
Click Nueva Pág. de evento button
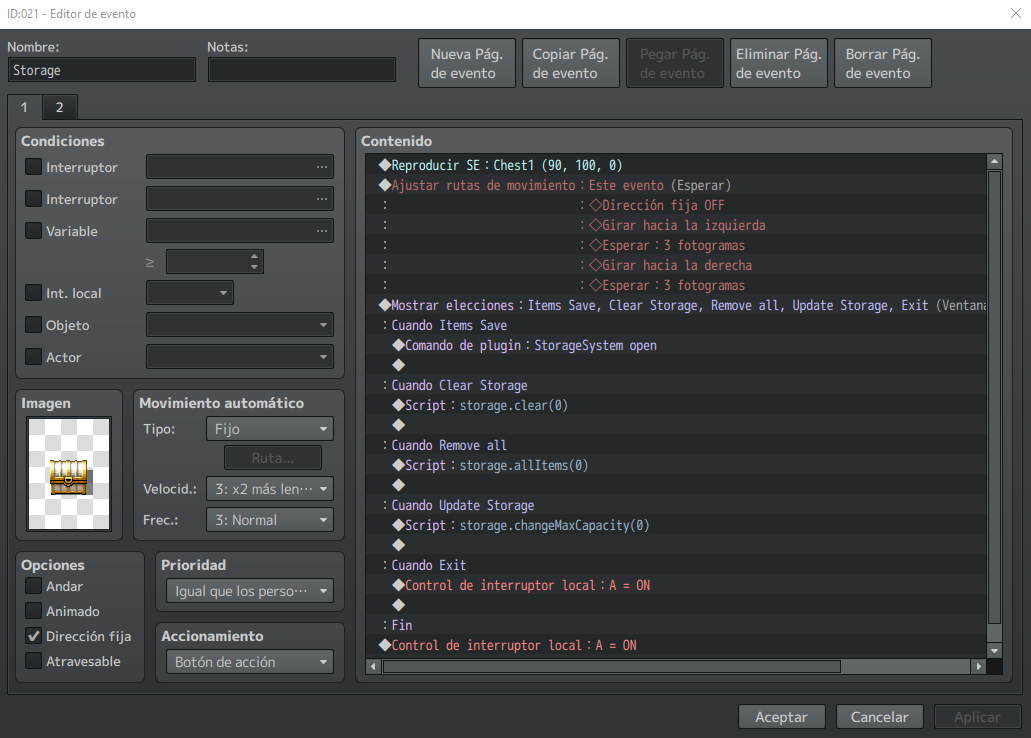point(467,63)
